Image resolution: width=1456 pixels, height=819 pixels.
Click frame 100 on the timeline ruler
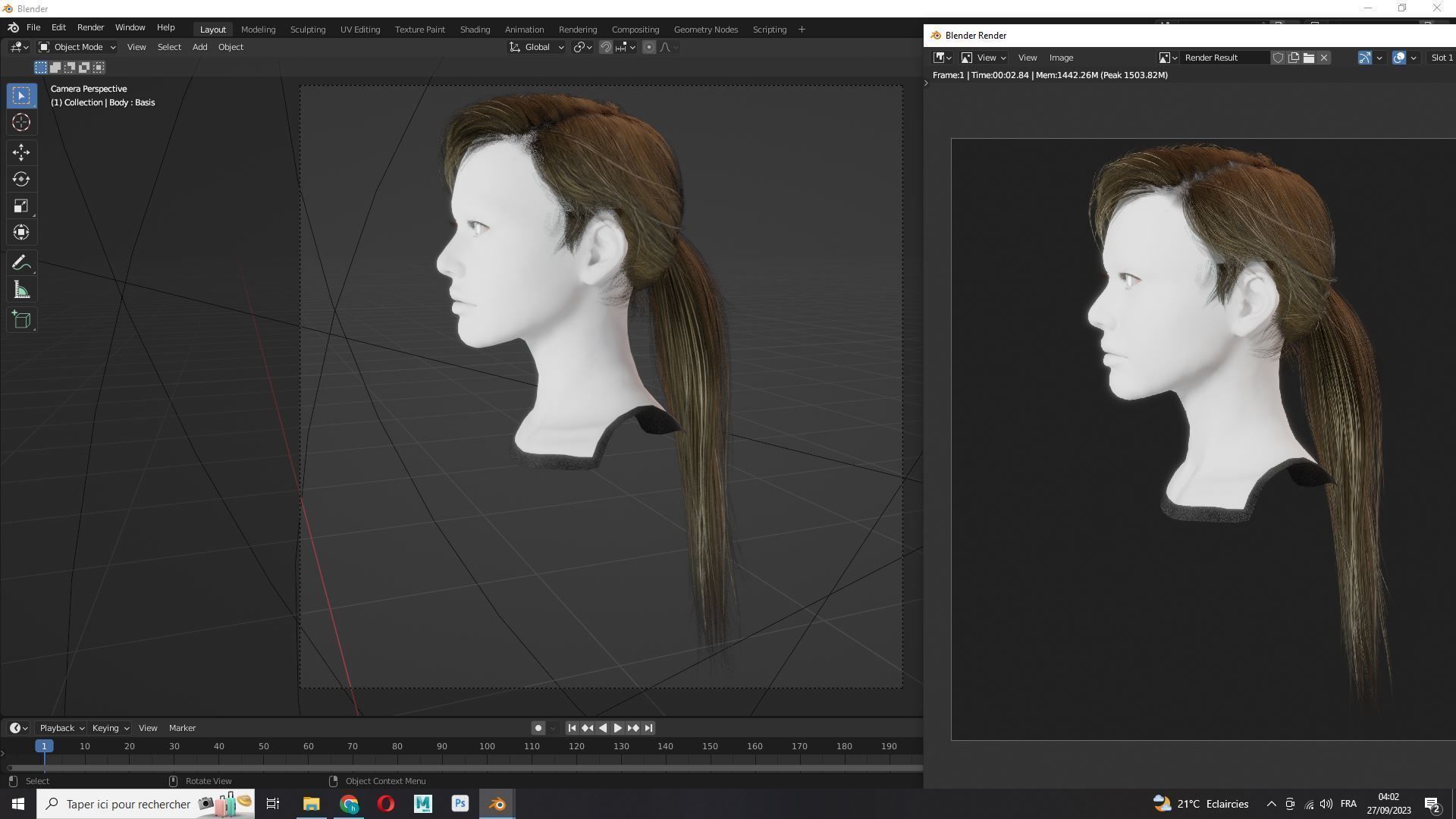click(x=487, y=746)
